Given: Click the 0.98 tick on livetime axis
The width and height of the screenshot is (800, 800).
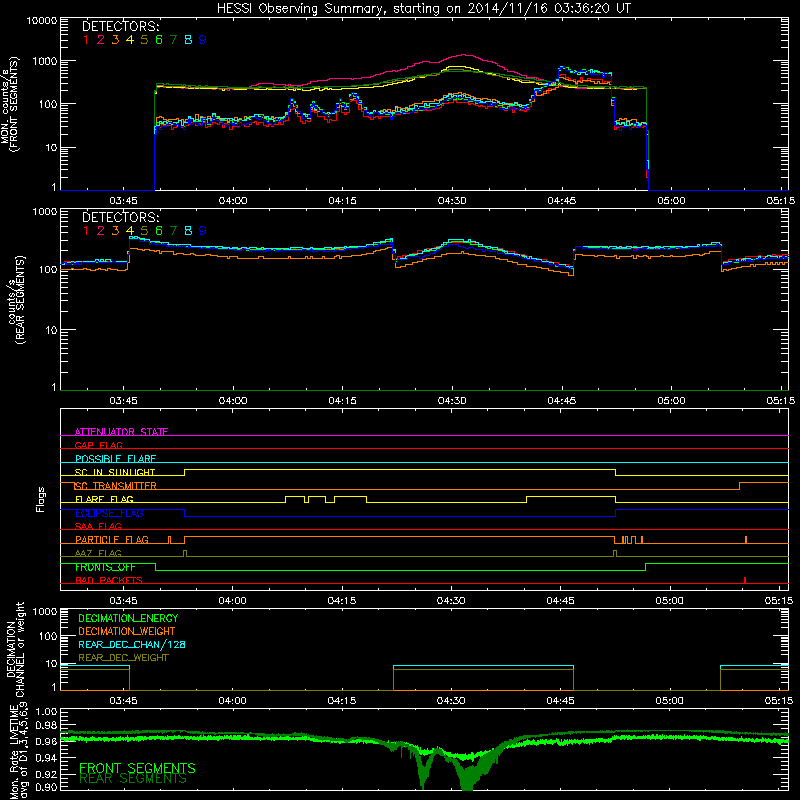Looking at the screenshot, I should coord(46,725).
